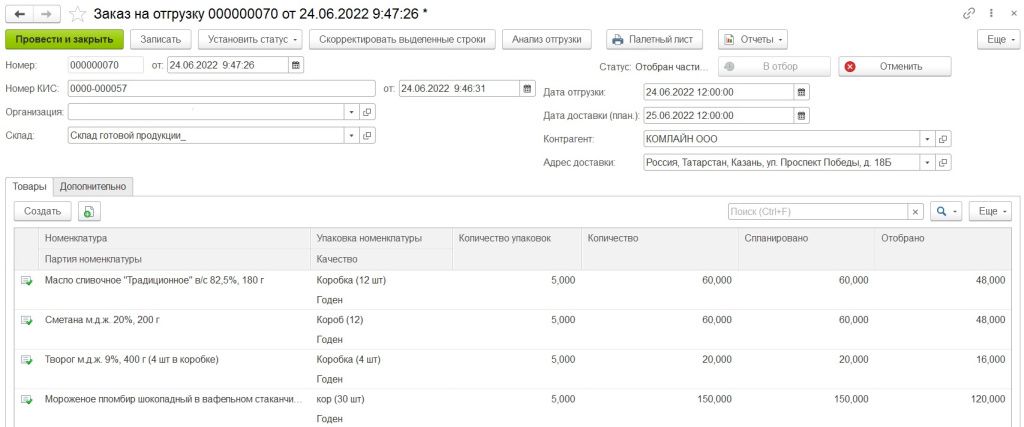Print the Палетный лист
1024x427 pixels.
tap(656, 39)
